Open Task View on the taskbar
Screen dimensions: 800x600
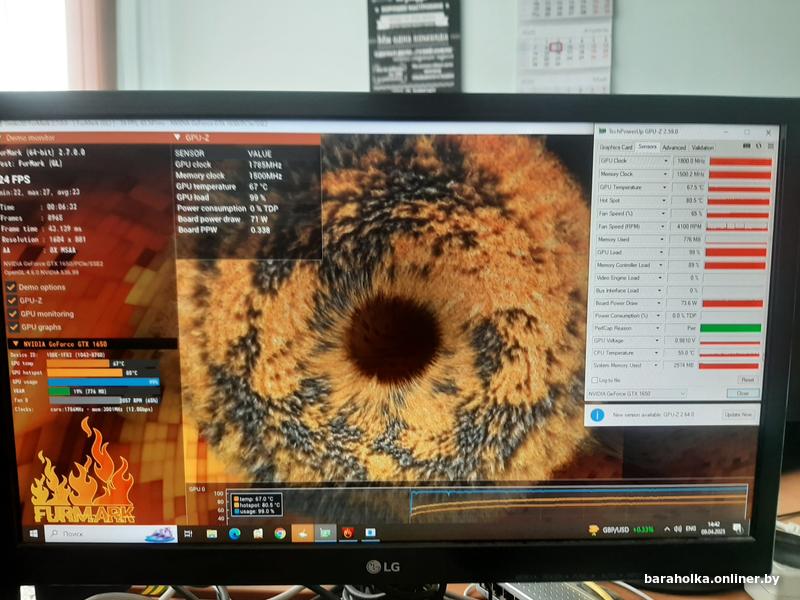tap(188, 534)
